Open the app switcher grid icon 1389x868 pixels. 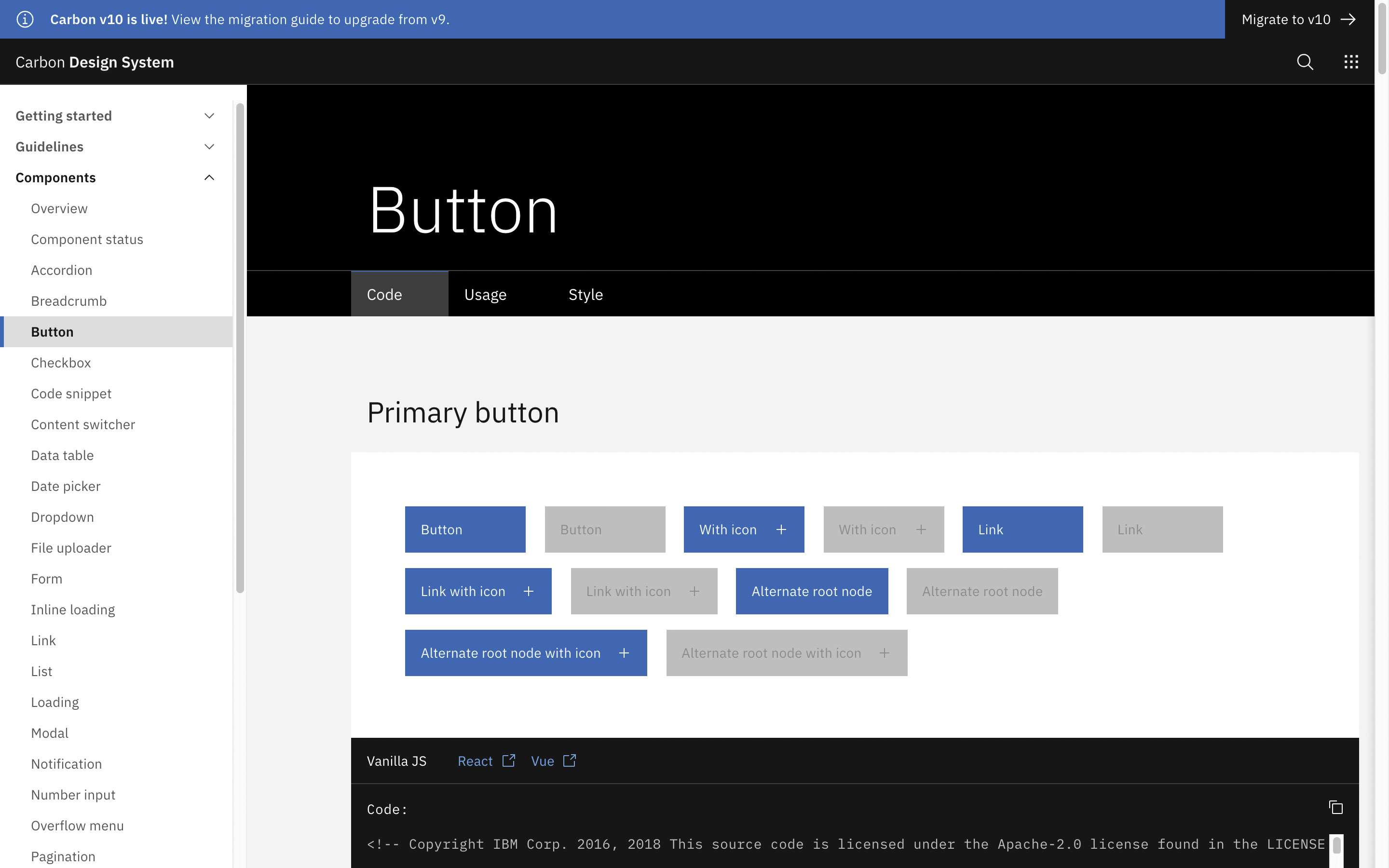1351,61
